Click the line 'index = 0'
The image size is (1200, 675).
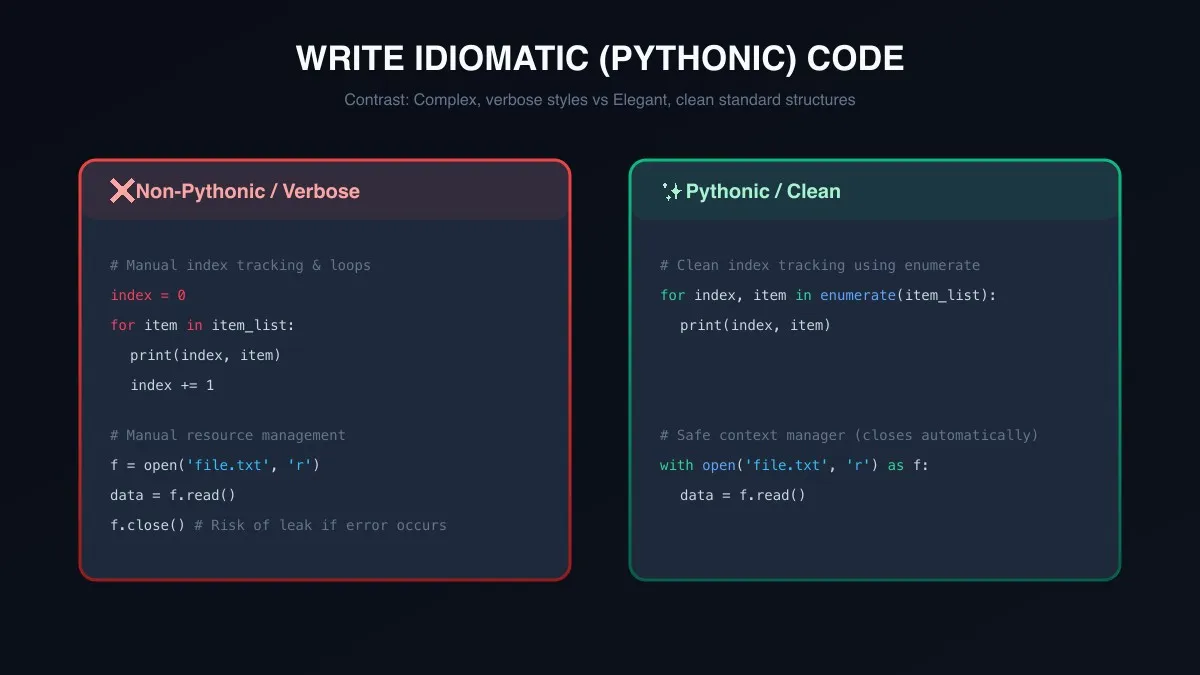pos(148,295)
